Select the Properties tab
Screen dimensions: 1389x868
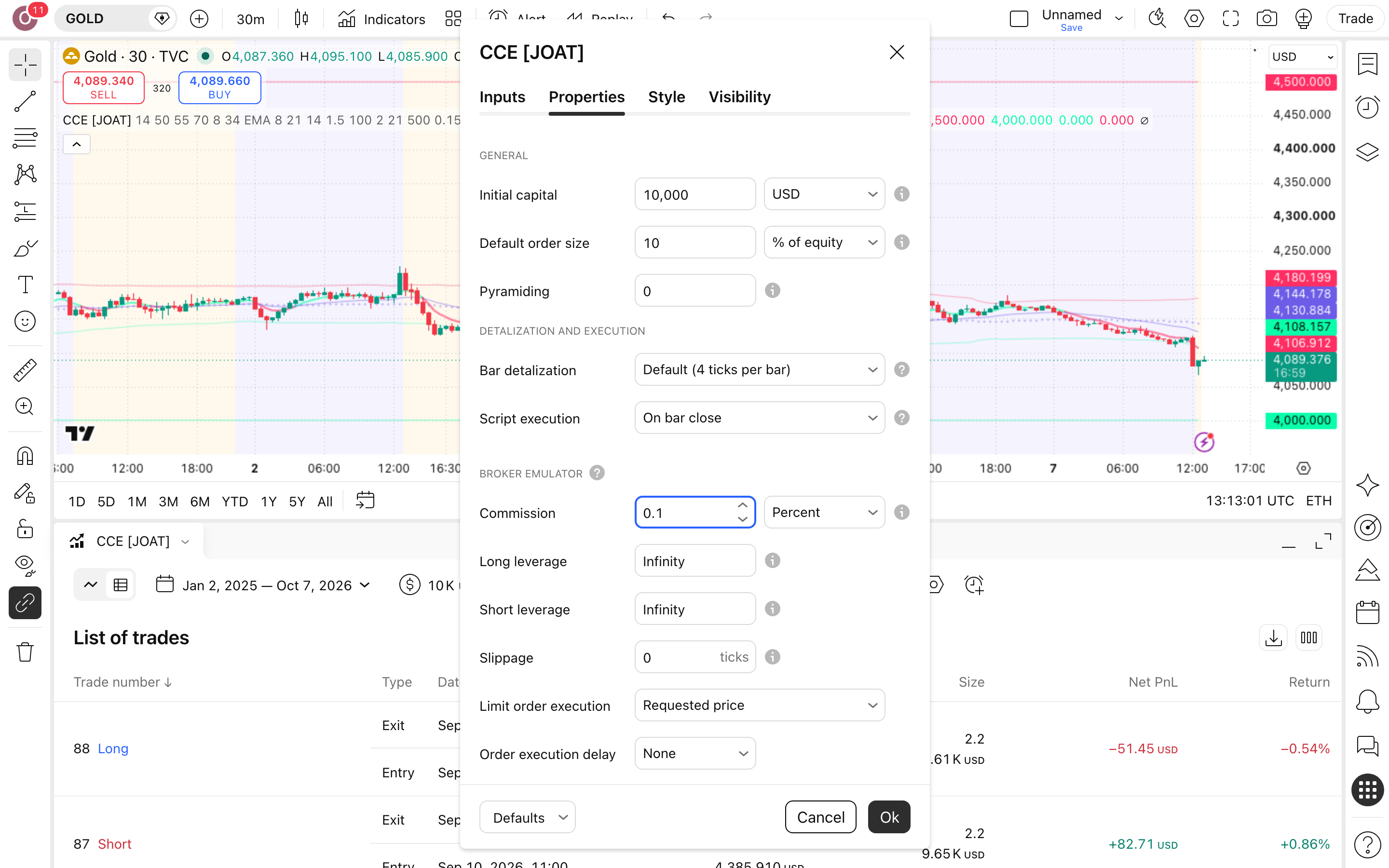pos(586,97)
